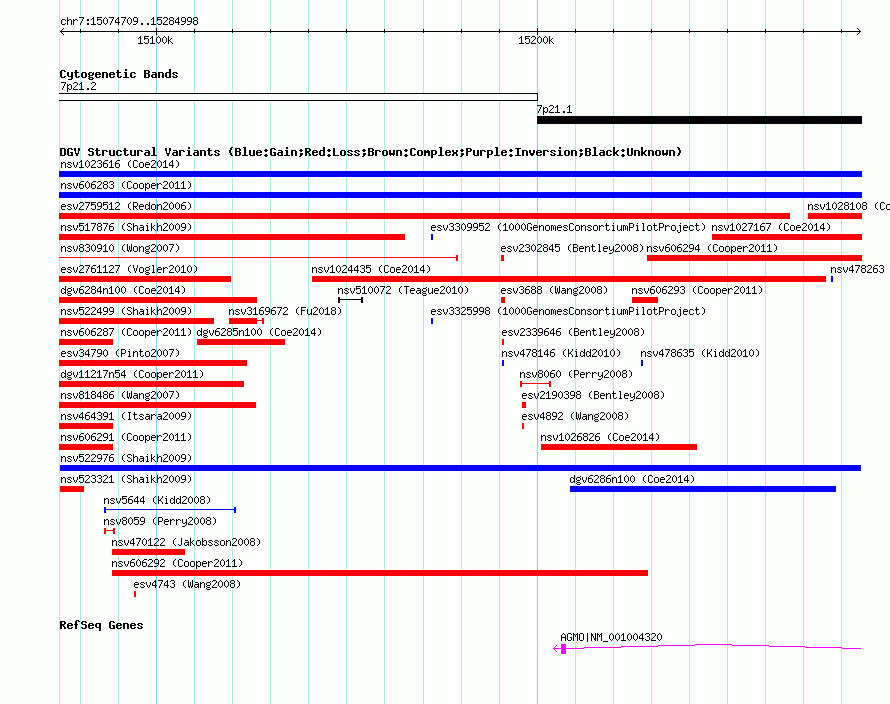The height and width of the screenshot is (704, 890).
Task: Click the nsv464391 (Itsara2009) label
Action: click(126, 417)
